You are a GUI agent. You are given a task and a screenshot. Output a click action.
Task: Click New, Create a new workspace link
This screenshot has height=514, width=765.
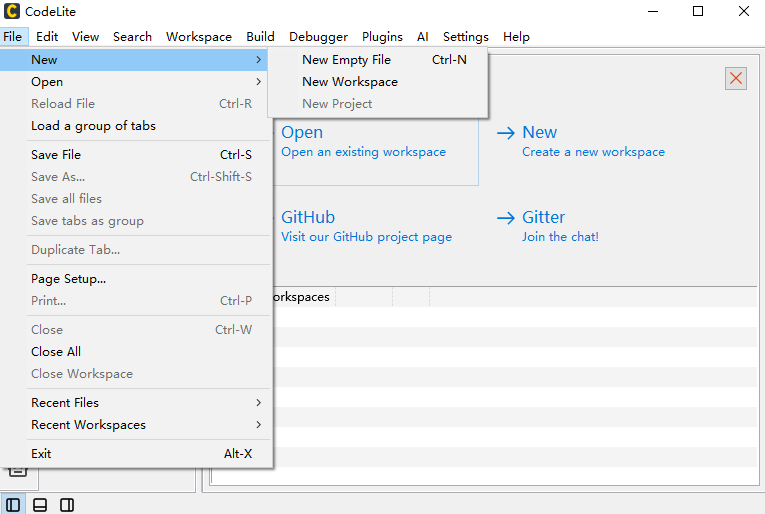(x=593, y=142)
